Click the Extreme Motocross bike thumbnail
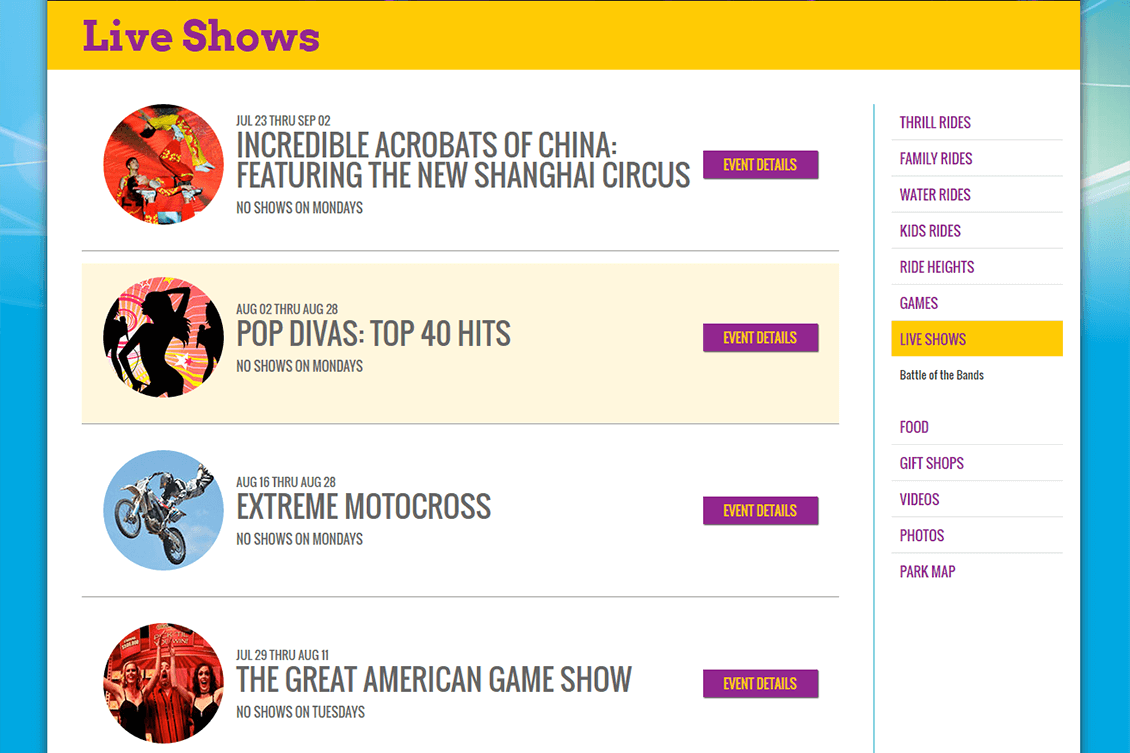 (164, 510)
